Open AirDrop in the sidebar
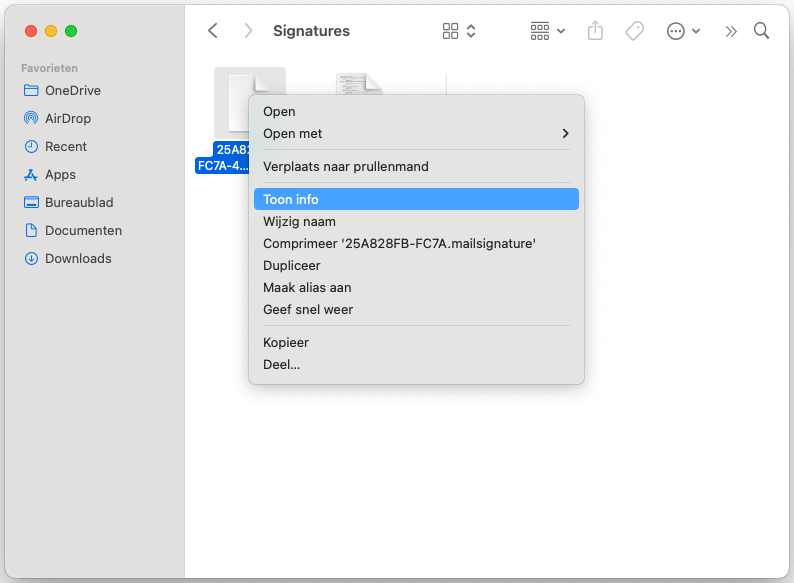This screenshot has height=583, width=794. [x=67, y=118]
